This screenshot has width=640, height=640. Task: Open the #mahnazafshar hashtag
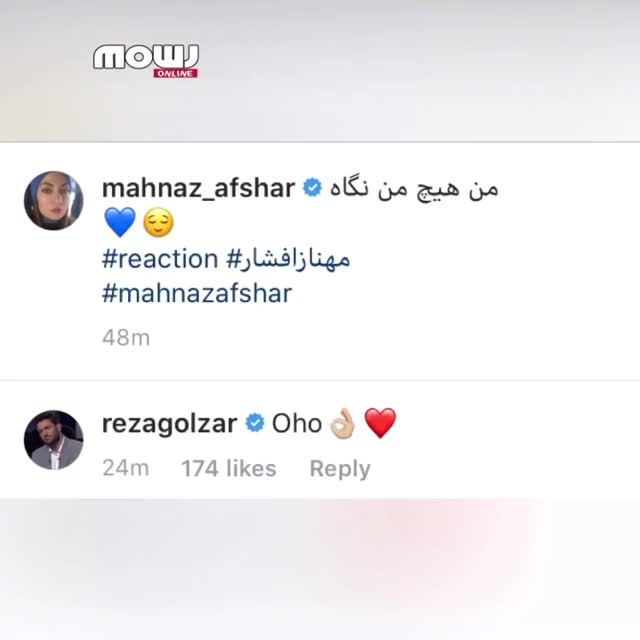tap(197, 293)
